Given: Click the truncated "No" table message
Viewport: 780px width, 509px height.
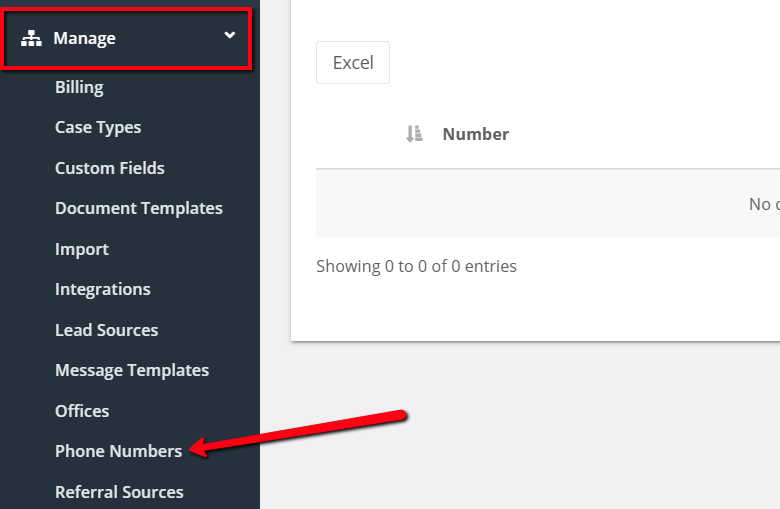Looking at the screenshot, I should [764, 204].
